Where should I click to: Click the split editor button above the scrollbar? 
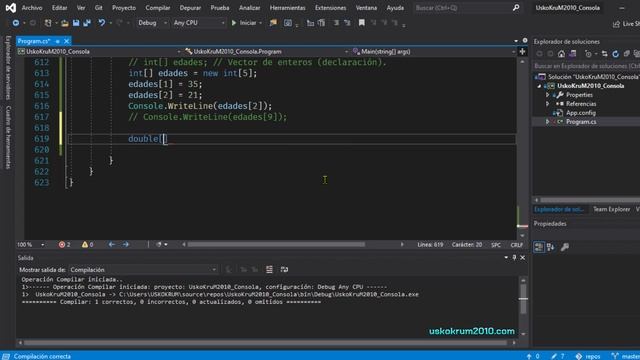point(522,51)
